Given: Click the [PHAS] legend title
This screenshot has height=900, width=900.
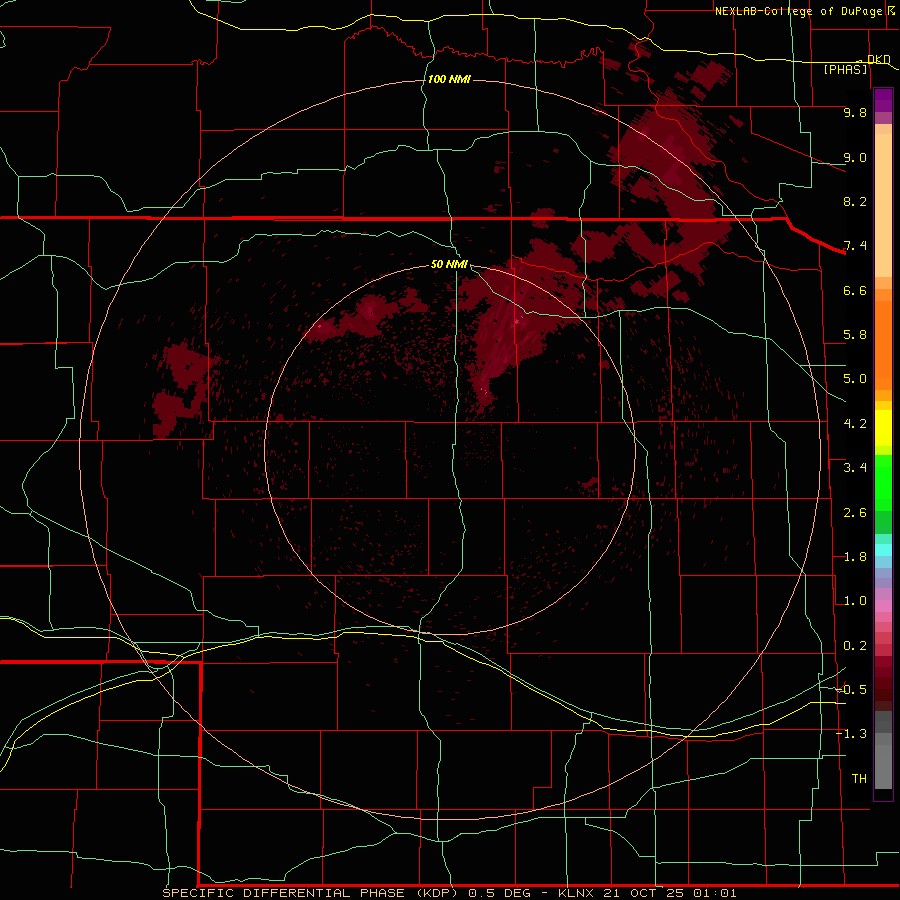Looking at the screenshot, I should pos(845,70).
